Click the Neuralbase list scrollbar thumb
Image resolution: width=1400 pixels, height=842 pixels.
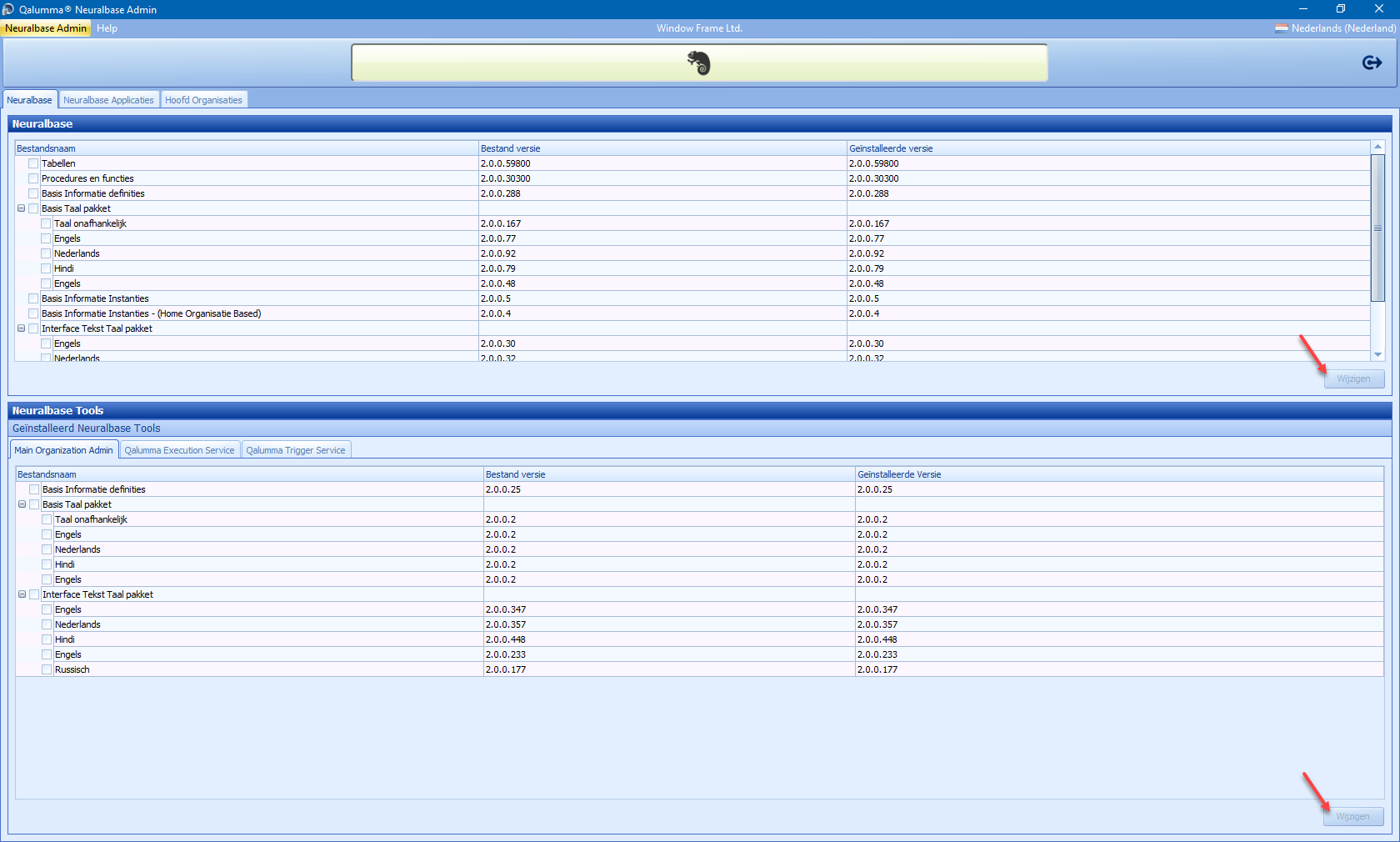(x=1377, y=228)
